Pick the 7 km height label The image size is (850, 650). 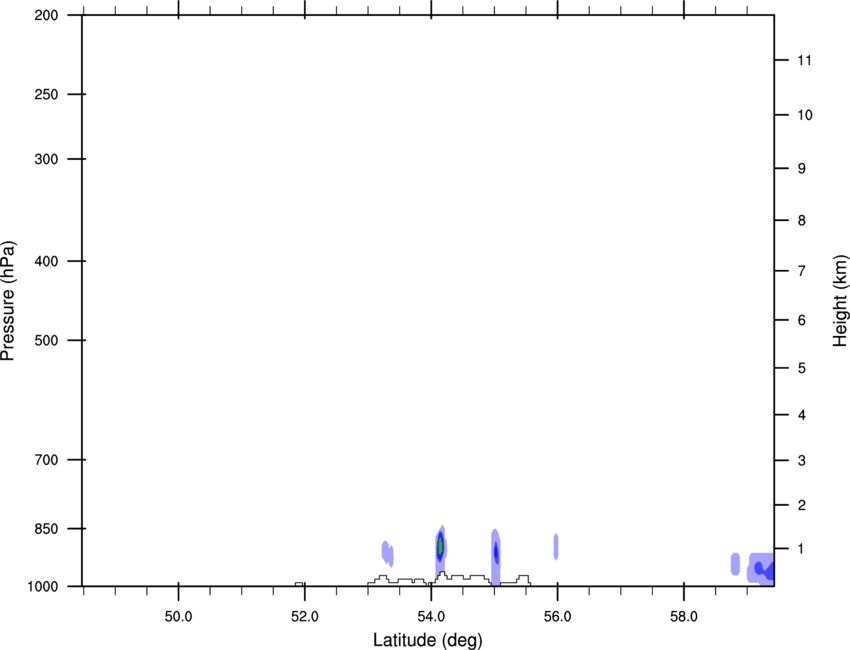[x=801, y=271]
